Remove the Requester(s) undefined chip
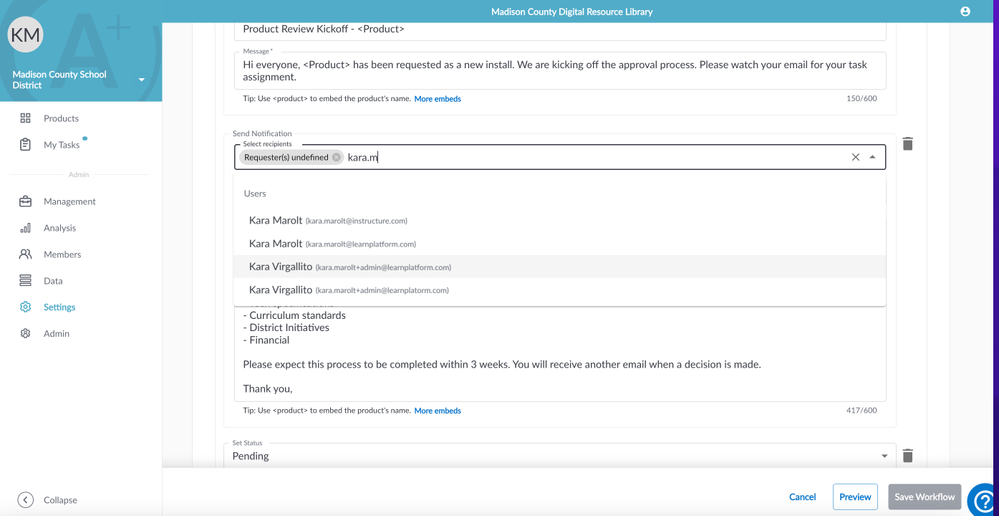This screenshot has width=999, height=516. click(337, 157)
